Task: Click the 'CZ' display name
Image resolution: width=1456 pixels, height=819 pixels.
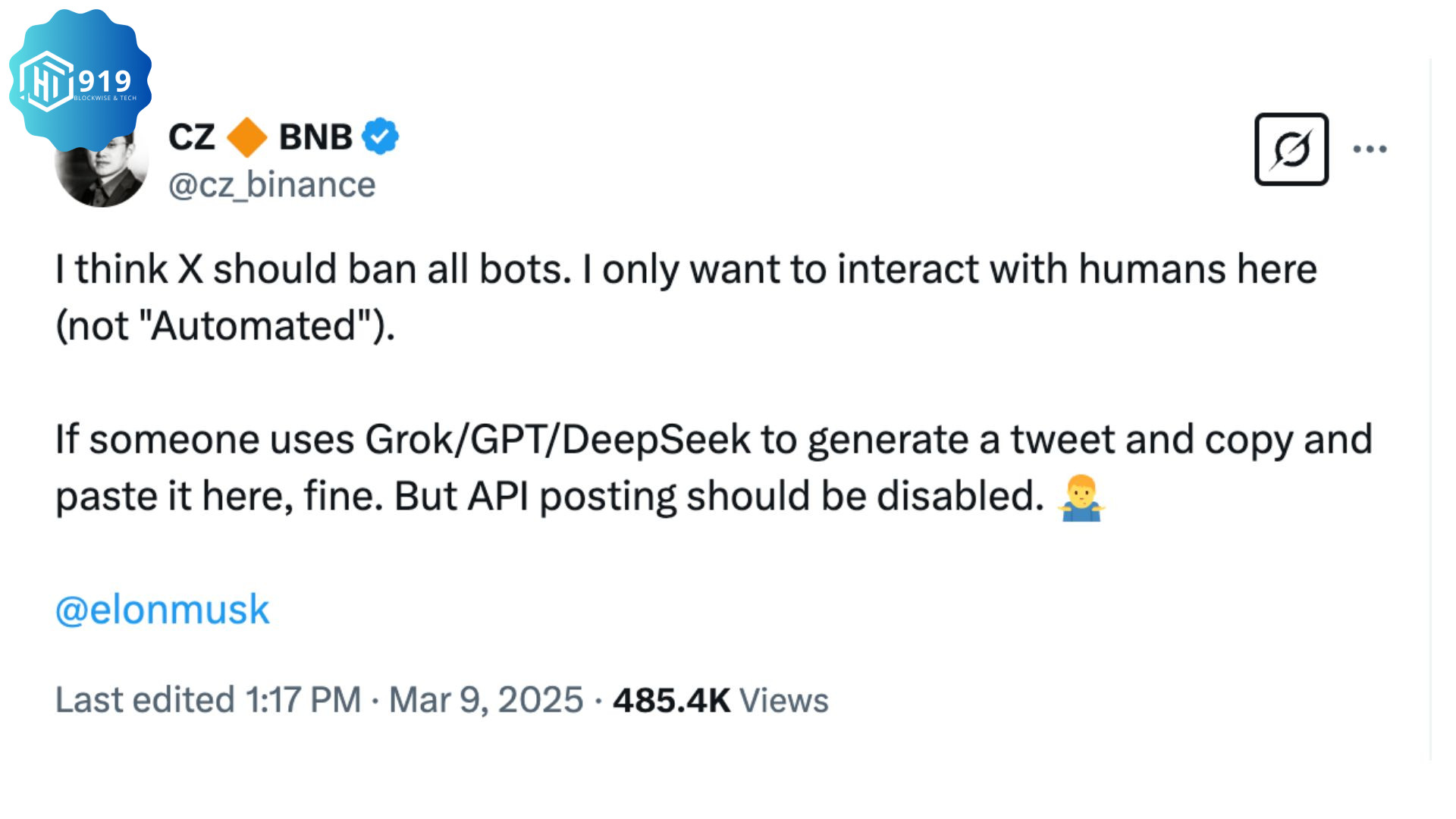Action: 192,137
